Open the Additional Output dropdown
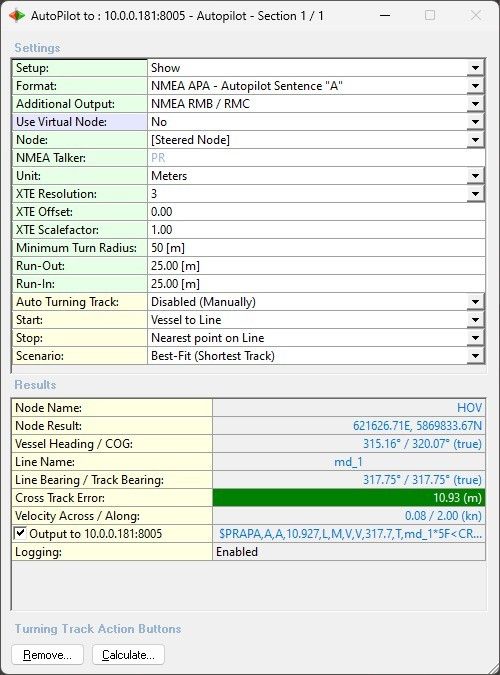The image size is (500, 675). coord(475,104)
